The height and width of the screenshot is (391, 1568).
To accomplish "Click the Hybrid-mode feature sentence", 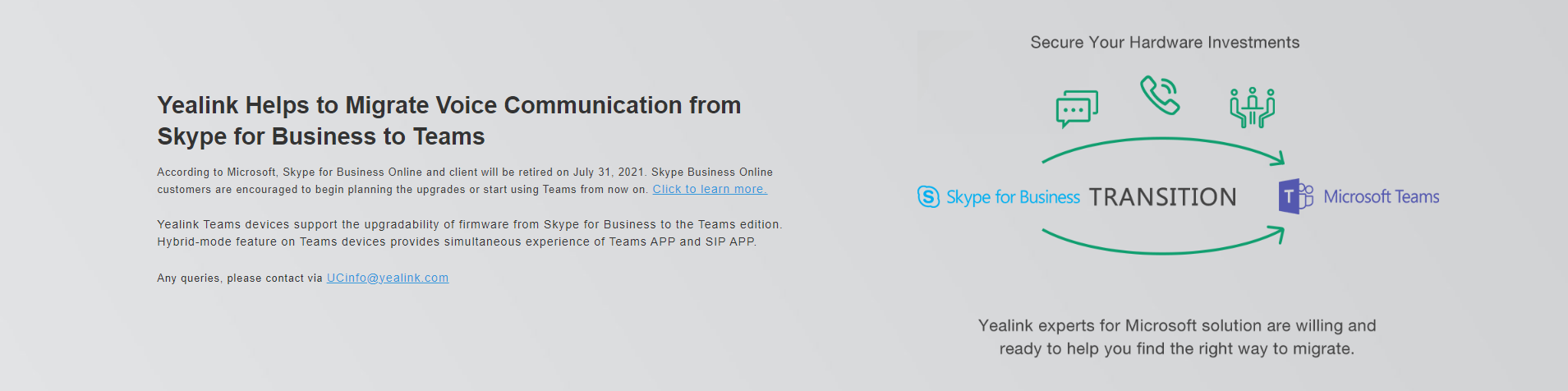I will (457, 242).
